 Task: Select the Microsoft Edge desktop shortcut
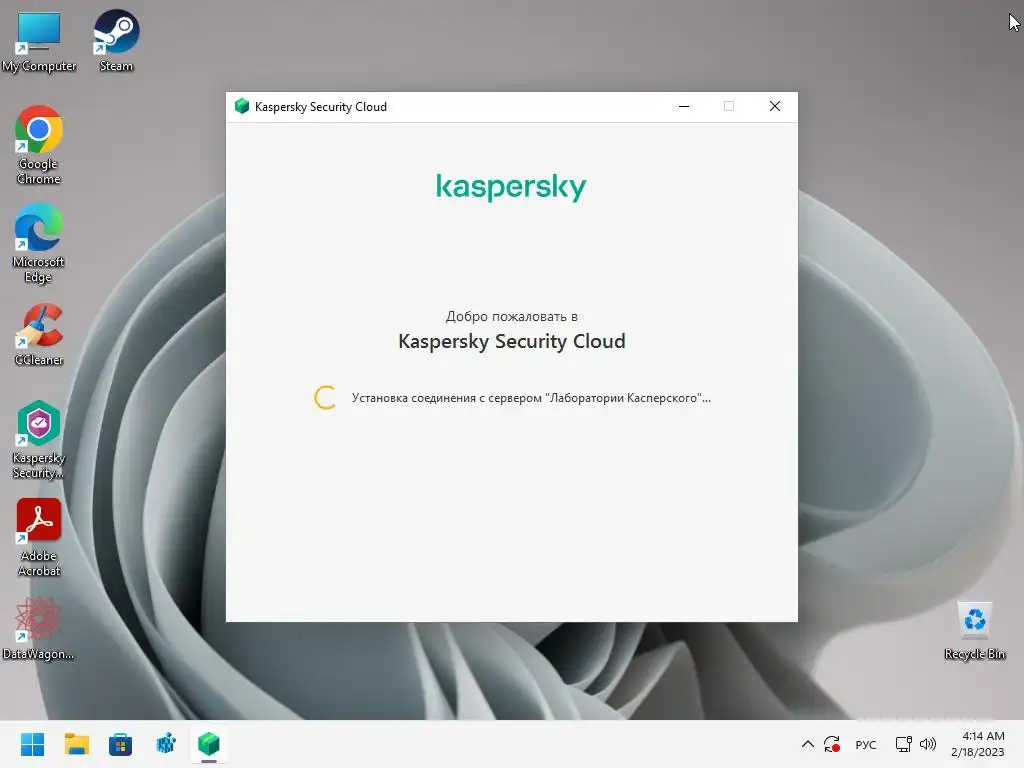point(39,243)
